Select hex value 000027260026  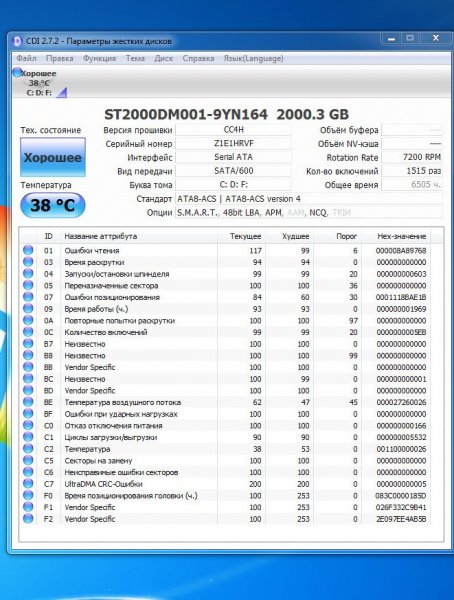coord(401,402)
